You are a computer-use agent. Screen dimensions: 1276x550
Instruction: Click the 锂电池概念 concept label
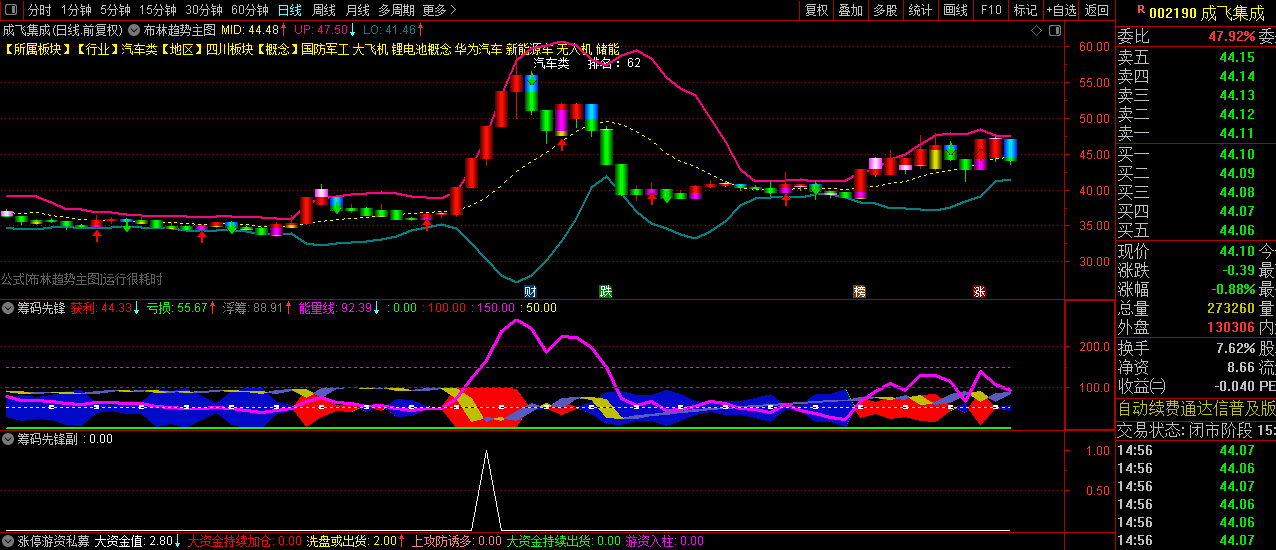pyautogui.click(x=420, y=49)
